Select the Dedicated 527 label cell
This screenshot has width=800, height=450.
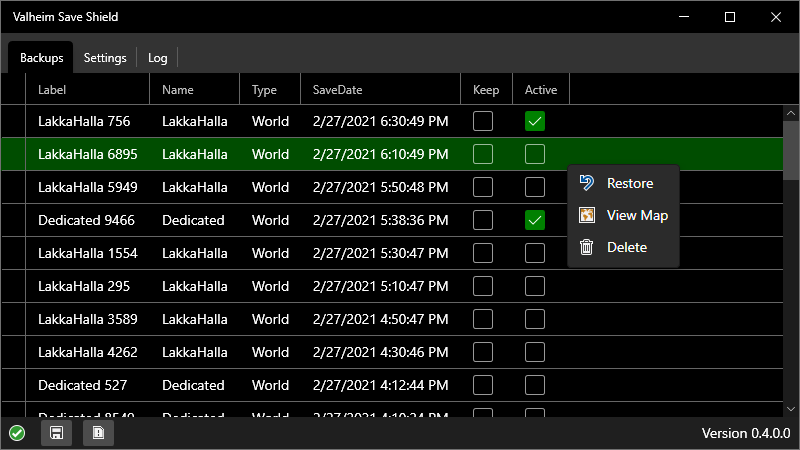click(x=87, y=385)
